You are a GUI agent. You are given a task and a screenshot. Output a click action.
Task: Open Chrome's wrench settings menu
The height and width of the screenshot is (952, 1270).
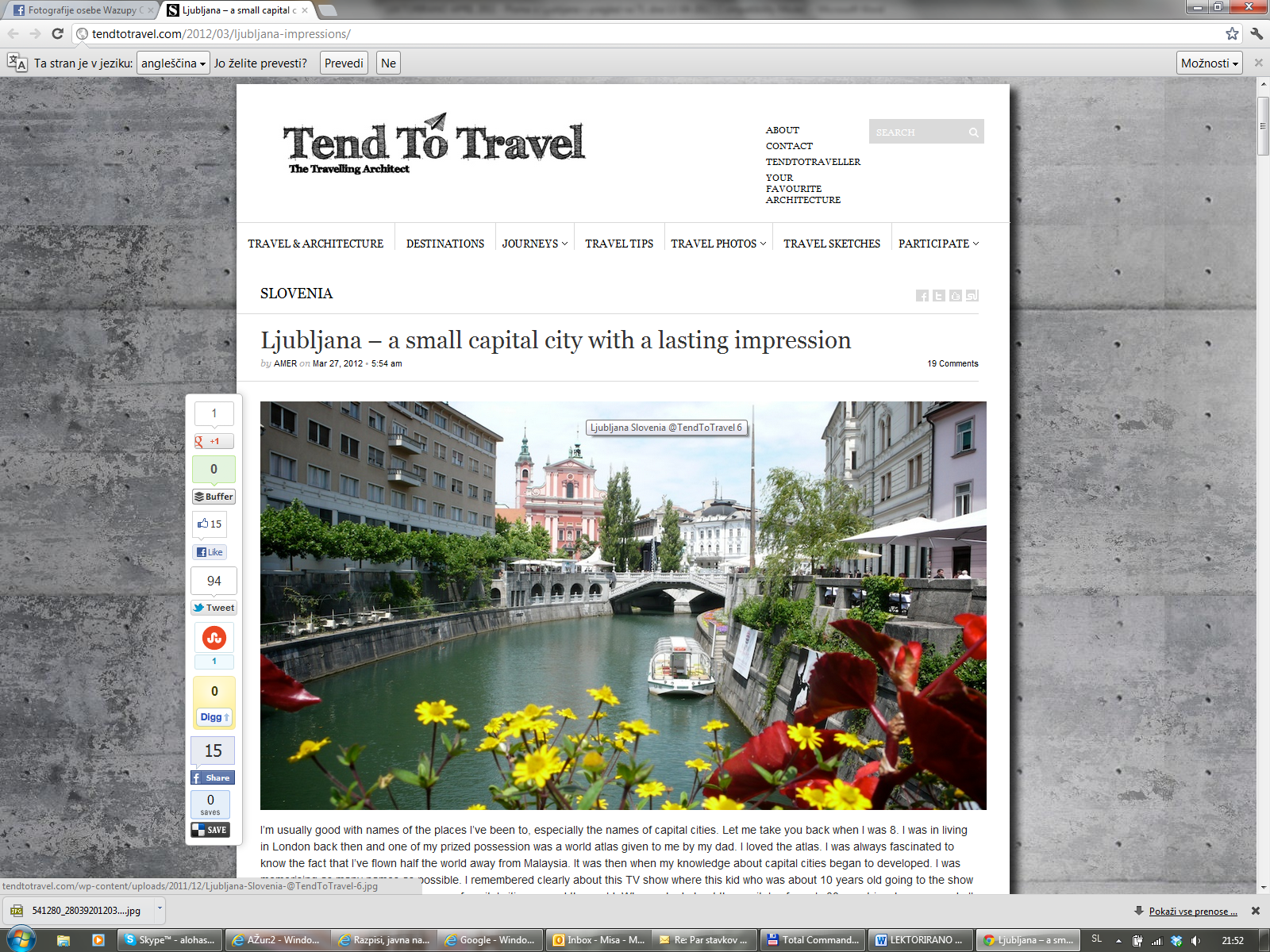tap(1256, 33)
